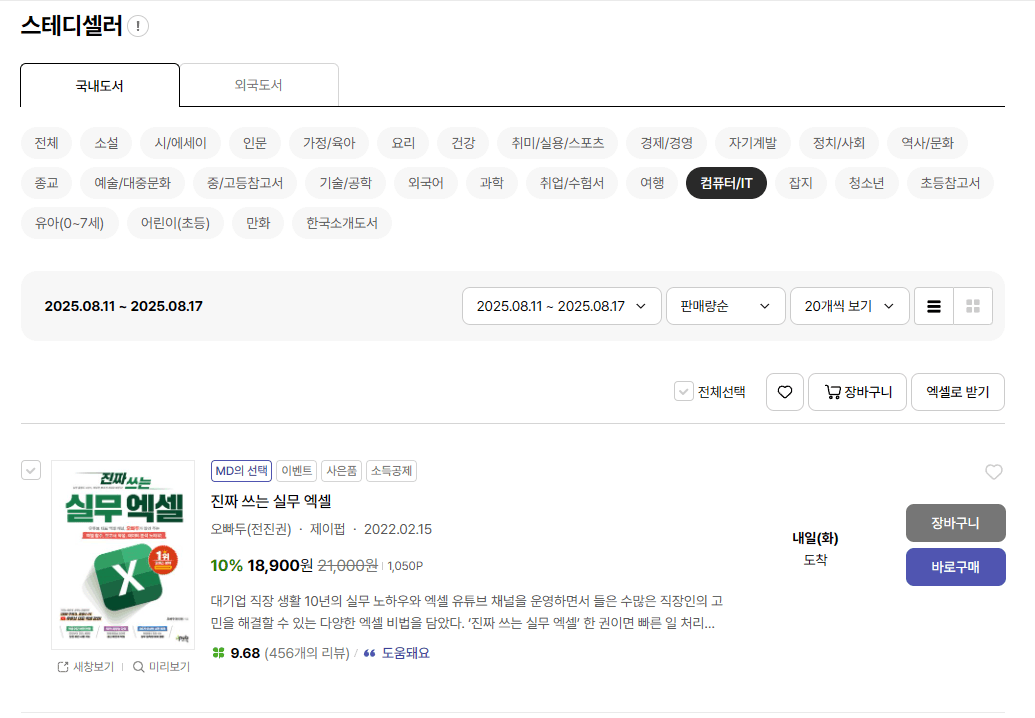Select the 국내도서 tab
Screen dimensions: 1035x718
point(100,85)
